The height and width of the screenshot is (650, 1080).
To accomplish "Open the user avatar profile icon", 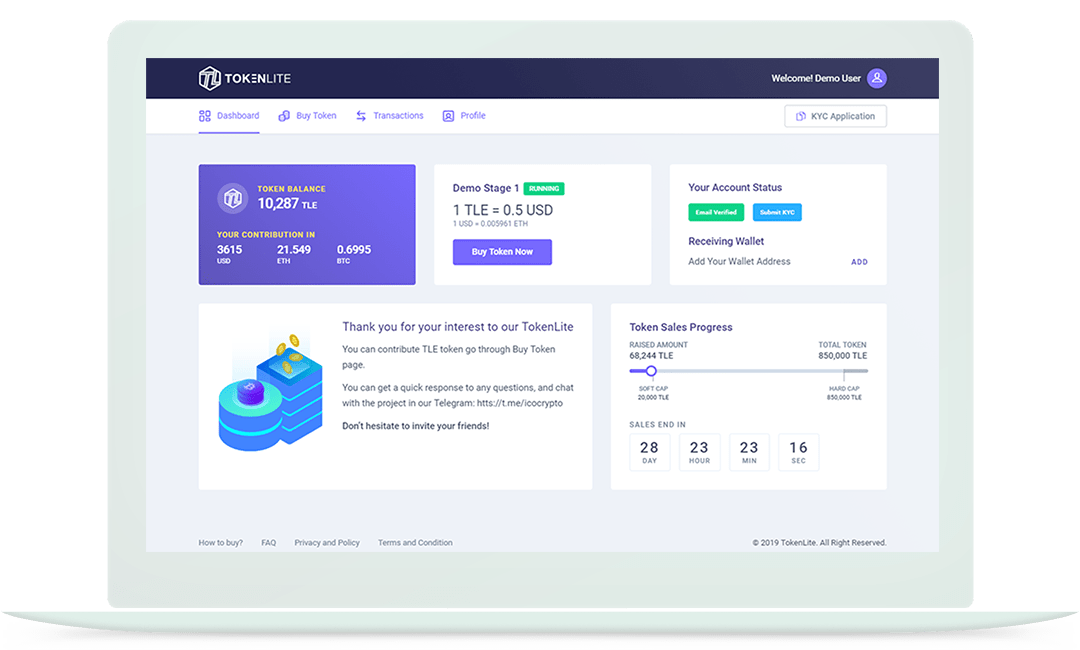I will pos(877,78).
